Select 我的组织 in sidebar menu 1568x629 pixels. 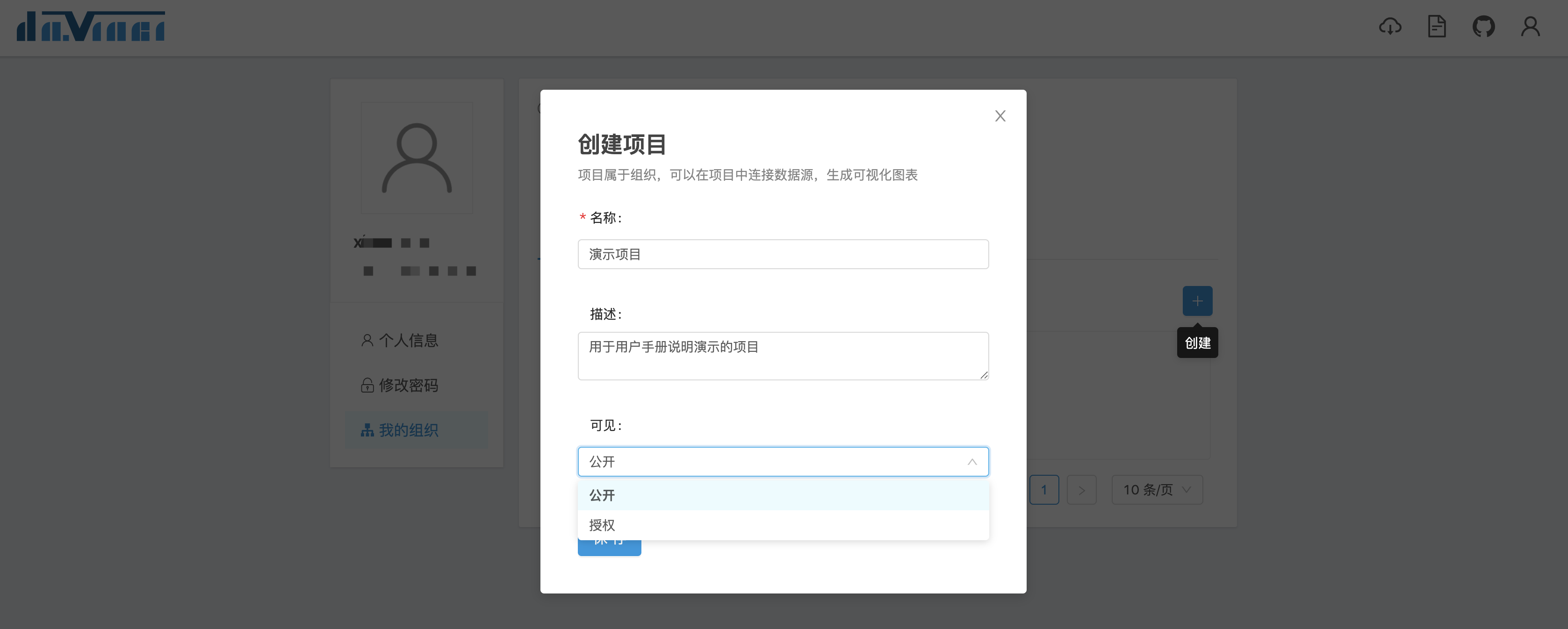coord(408,431)
